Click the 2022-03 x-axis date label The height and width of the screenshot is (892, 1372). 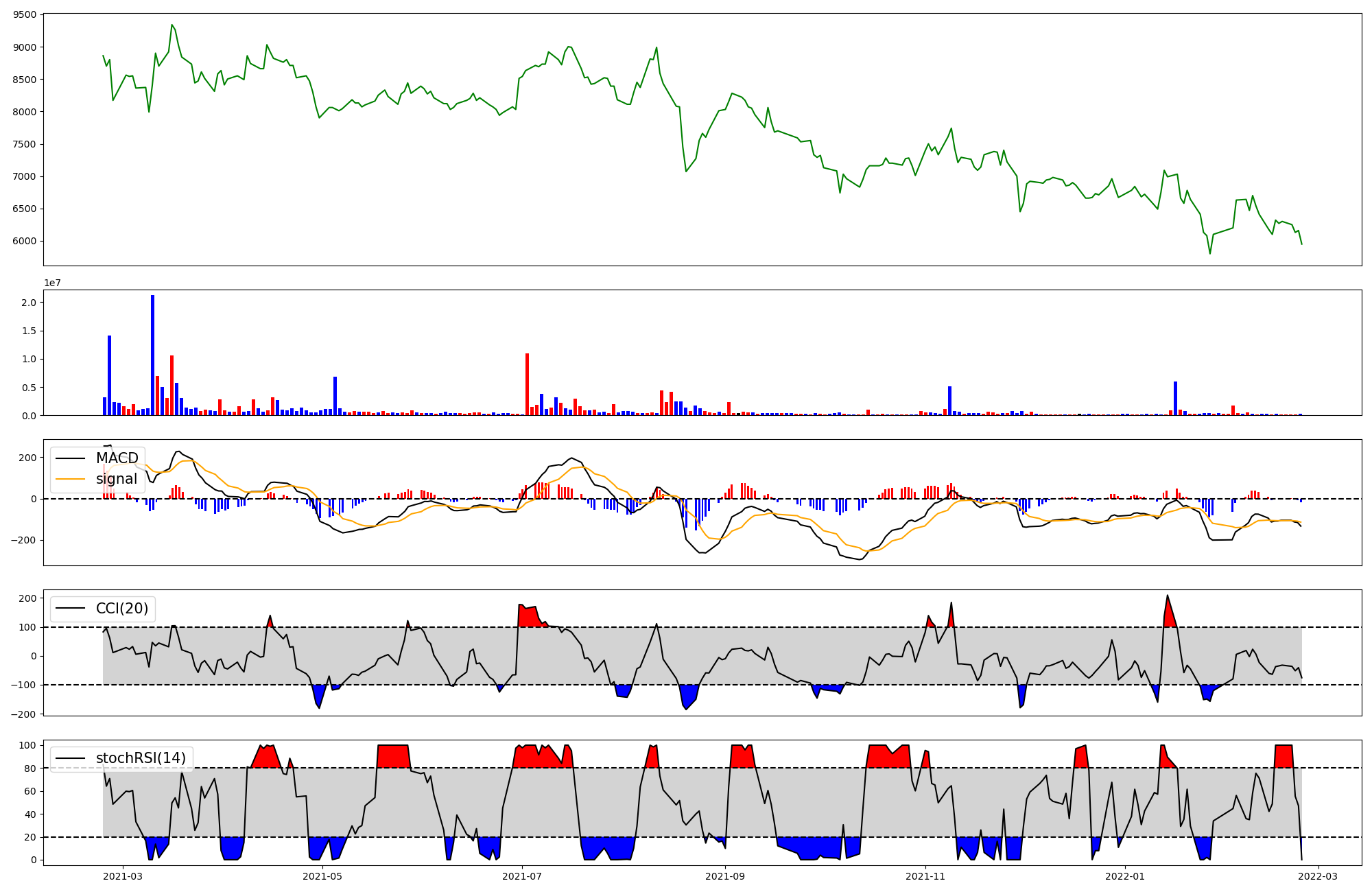[1318, 876]
